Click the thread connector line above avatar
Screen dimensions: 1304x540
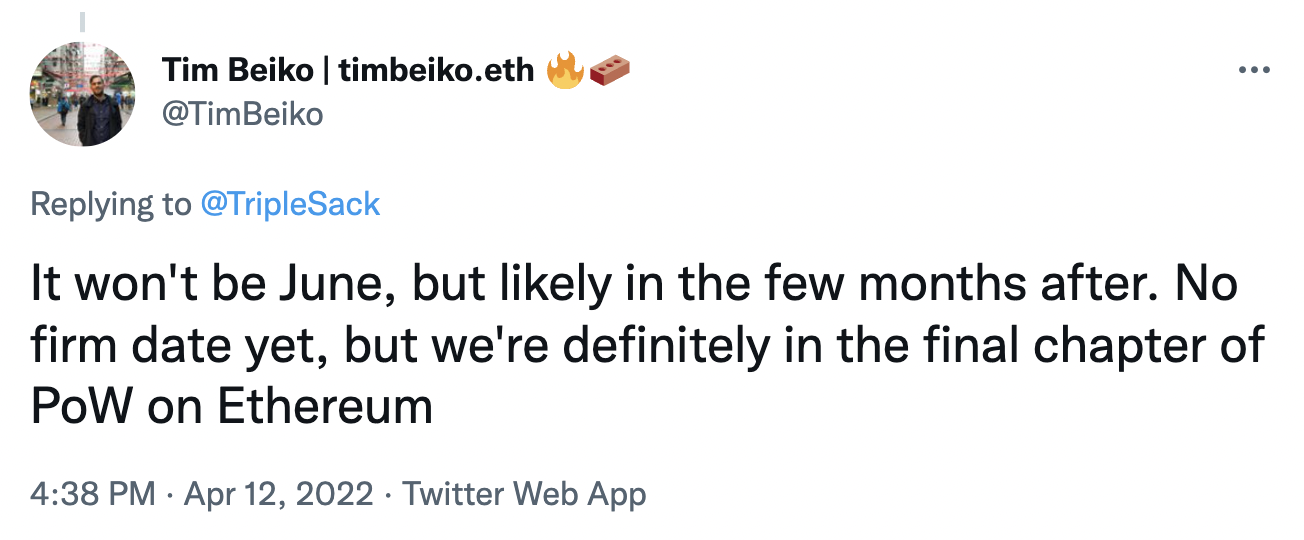[83, 20]
